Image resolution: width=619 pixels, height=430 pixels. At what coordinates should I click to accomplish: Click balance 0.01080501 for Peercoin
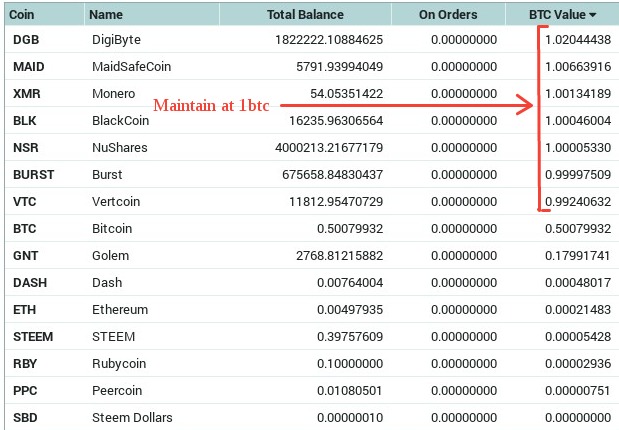point(350,391)
